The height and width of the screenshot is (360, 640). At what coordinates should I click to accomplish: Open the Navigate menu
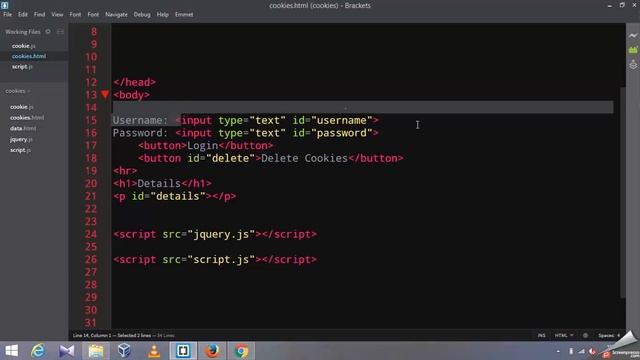coord(116,14)
